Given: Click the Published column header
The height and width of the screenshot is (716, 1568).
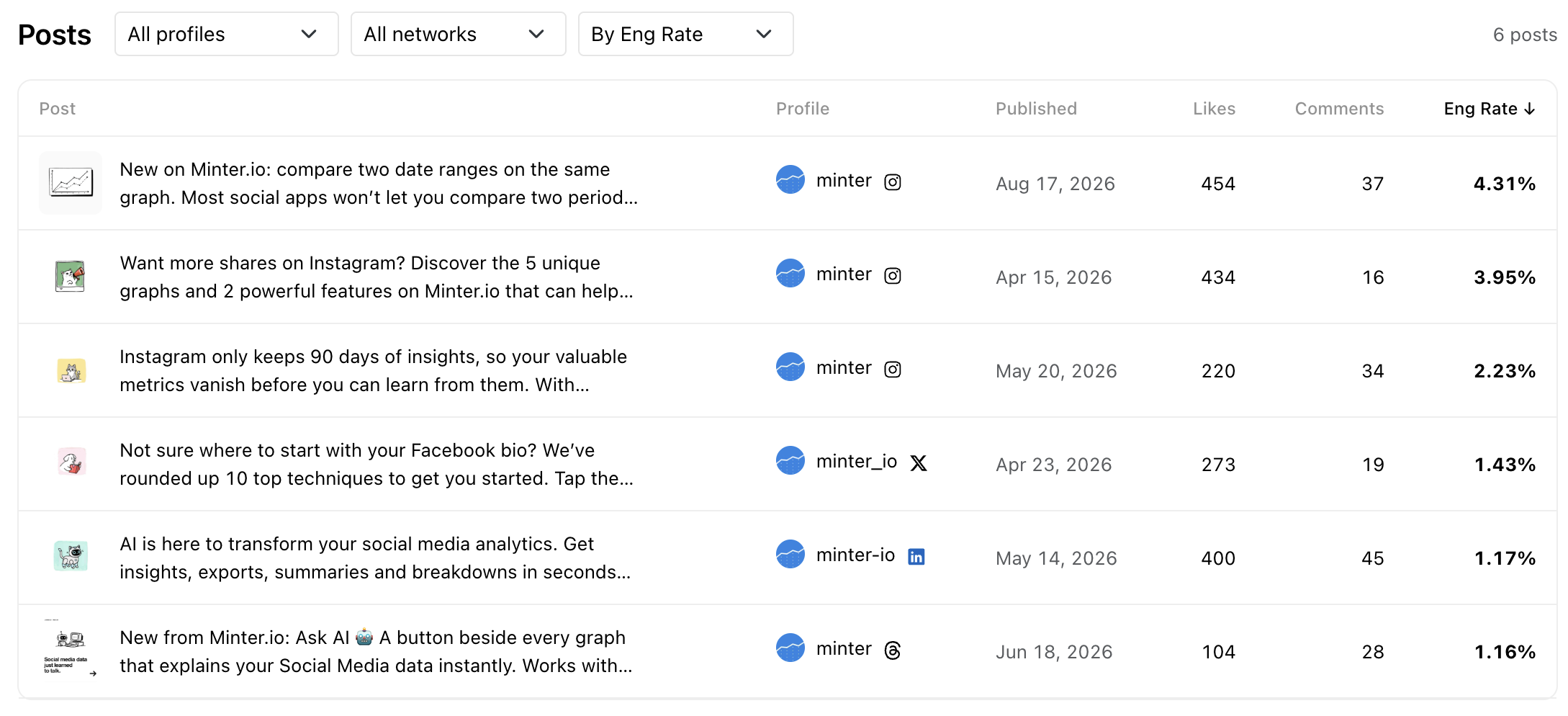Looking at the screenshot, I should point(1036,109).
